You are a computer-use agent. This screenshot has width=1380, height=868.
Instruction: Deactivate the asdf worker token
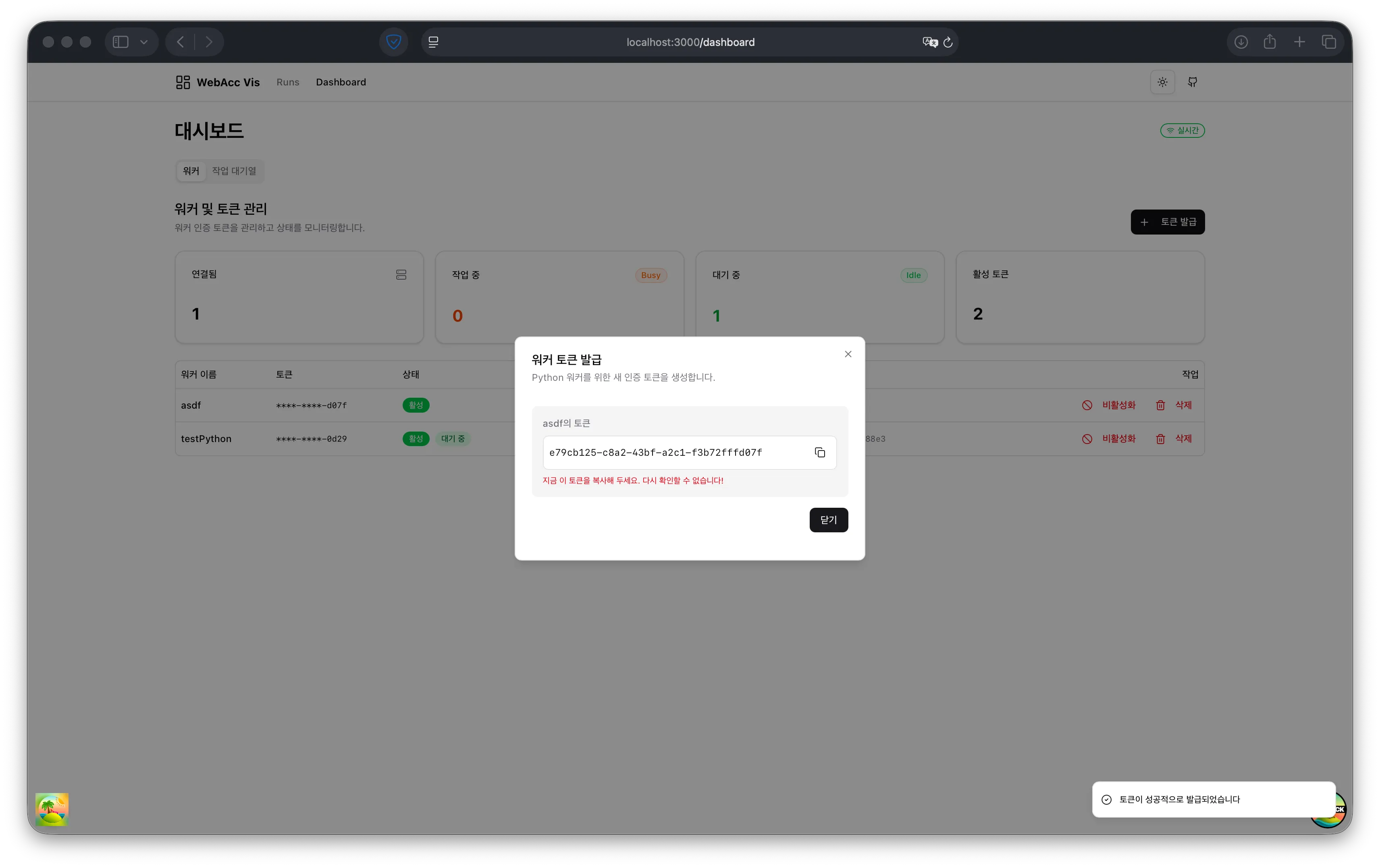pos(1109,405)
